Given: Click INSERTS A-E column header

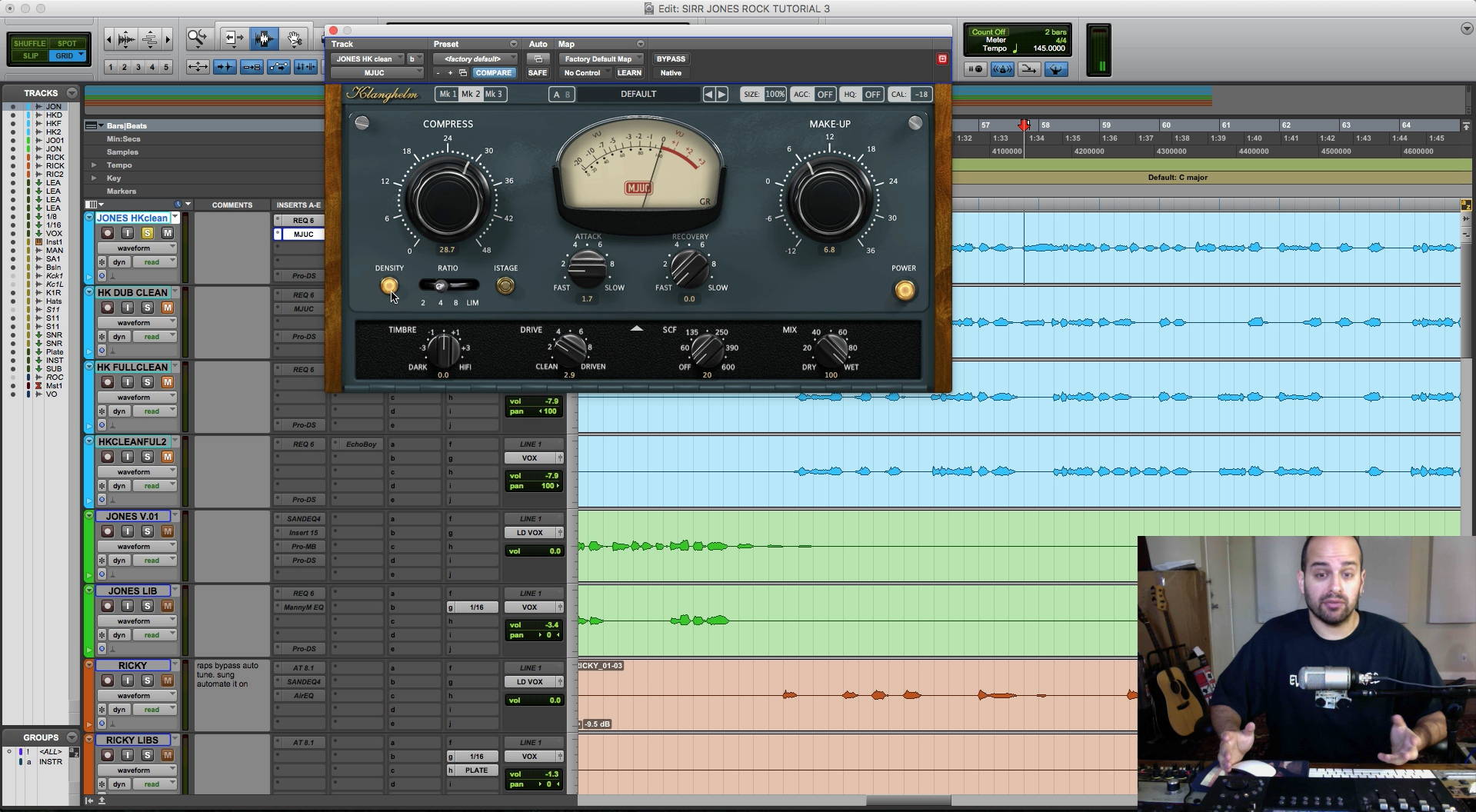Looking at the screenshot, I should tap(298, 205).
